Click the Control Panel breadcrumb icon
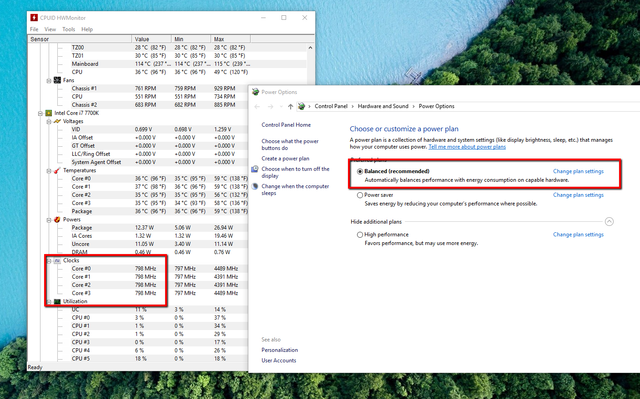640x399 pixels. tap(301, 106)
